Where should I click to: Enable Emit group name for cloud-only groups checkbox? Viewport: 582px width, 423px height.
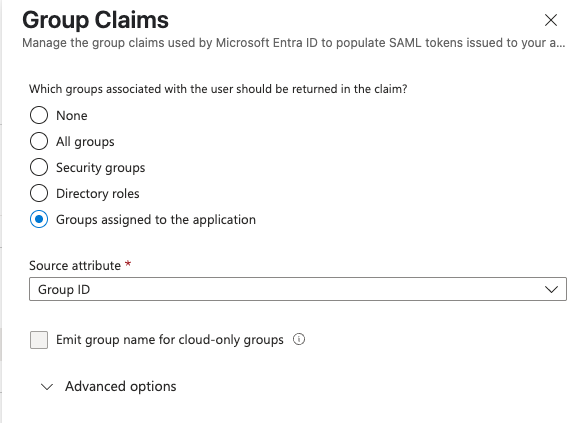coord(39,340)
